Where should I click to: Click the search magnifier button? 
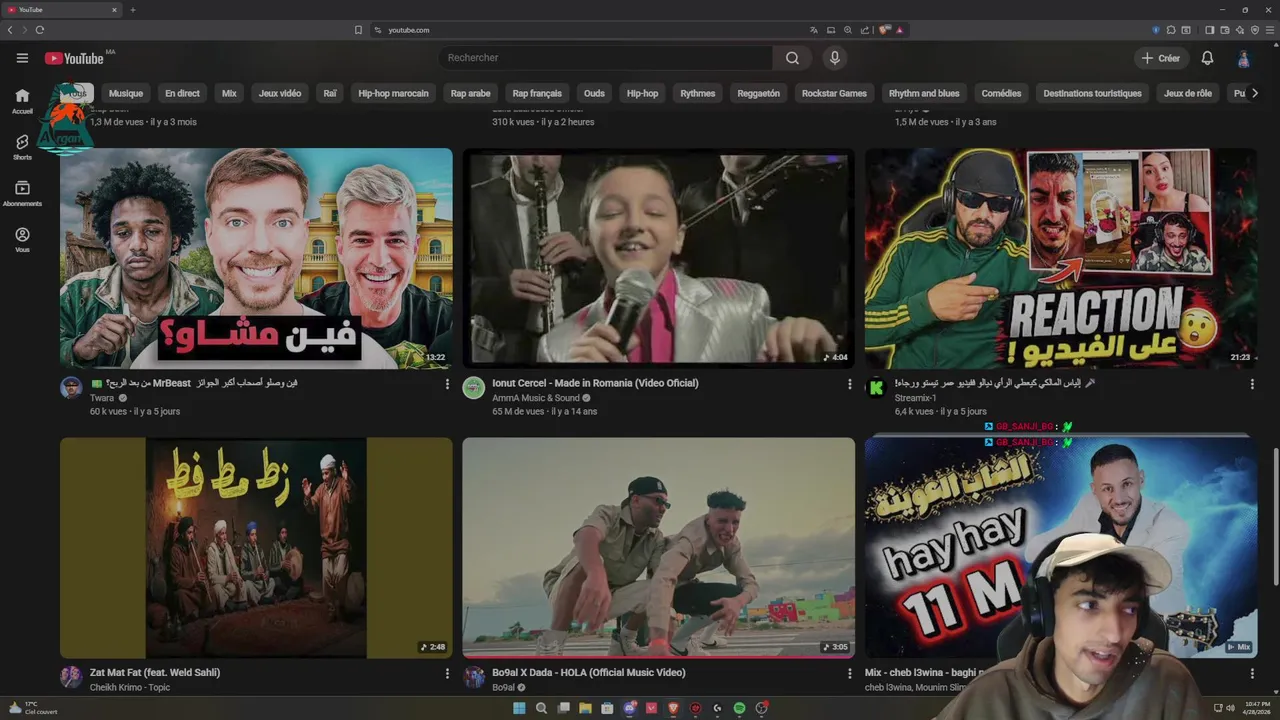pos(792,58)
